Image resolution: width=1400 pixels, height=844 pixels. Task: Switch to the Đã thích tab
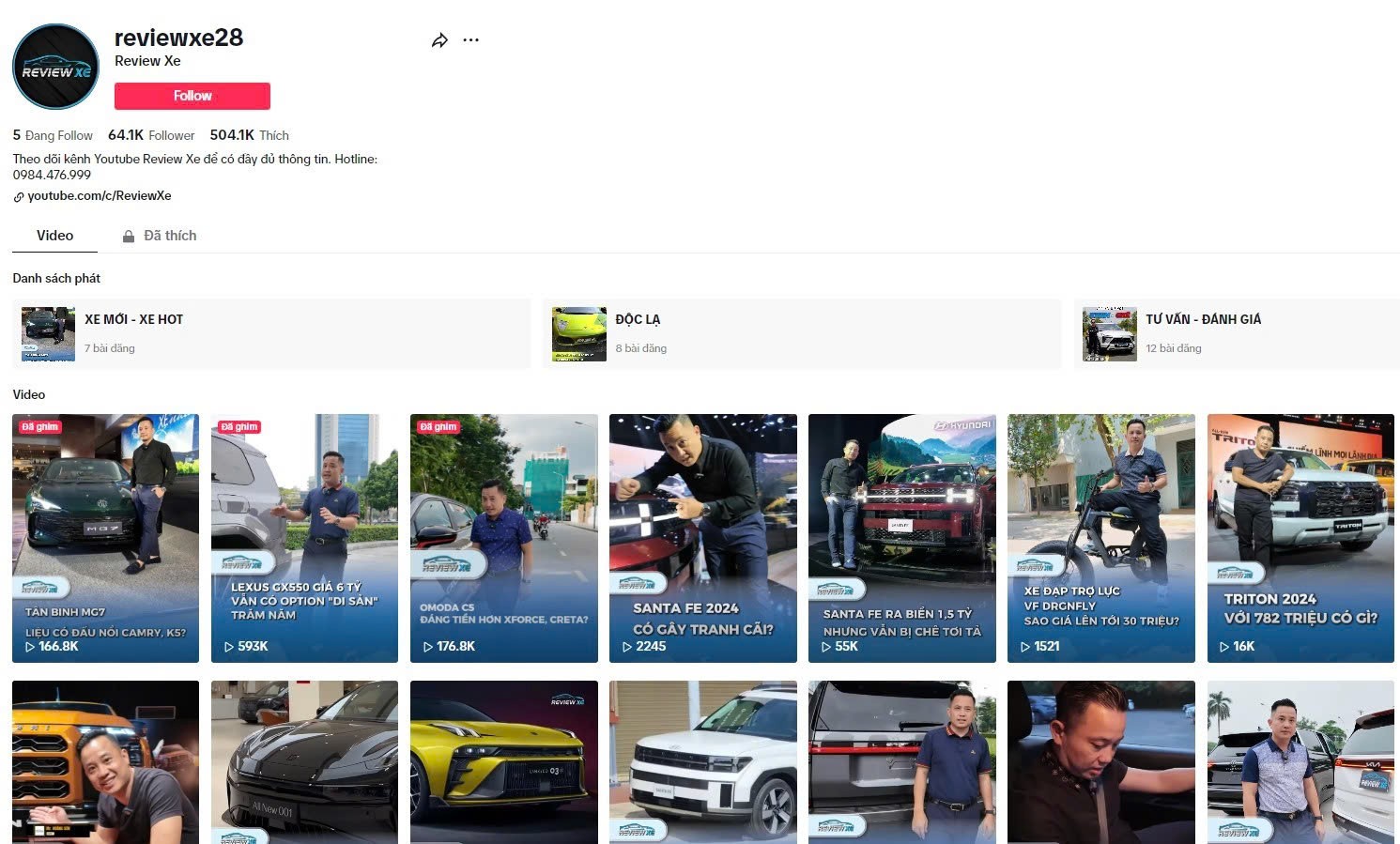(170, 236)
